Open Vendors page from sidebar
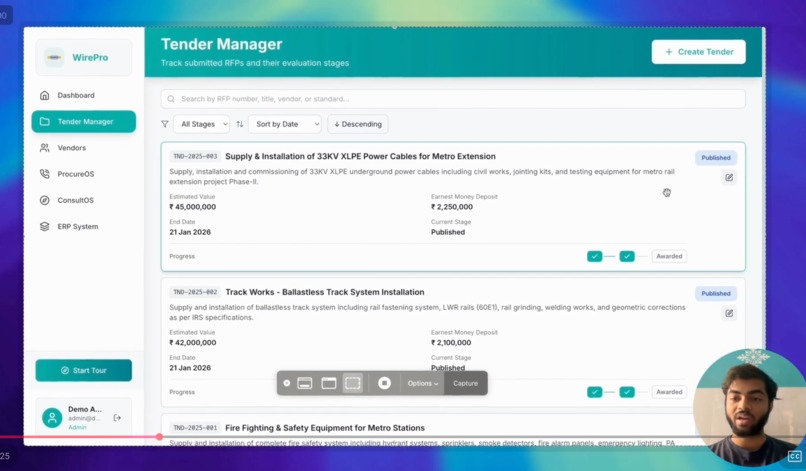Viewport: 806px width, 471px height. tap(84, 148)
